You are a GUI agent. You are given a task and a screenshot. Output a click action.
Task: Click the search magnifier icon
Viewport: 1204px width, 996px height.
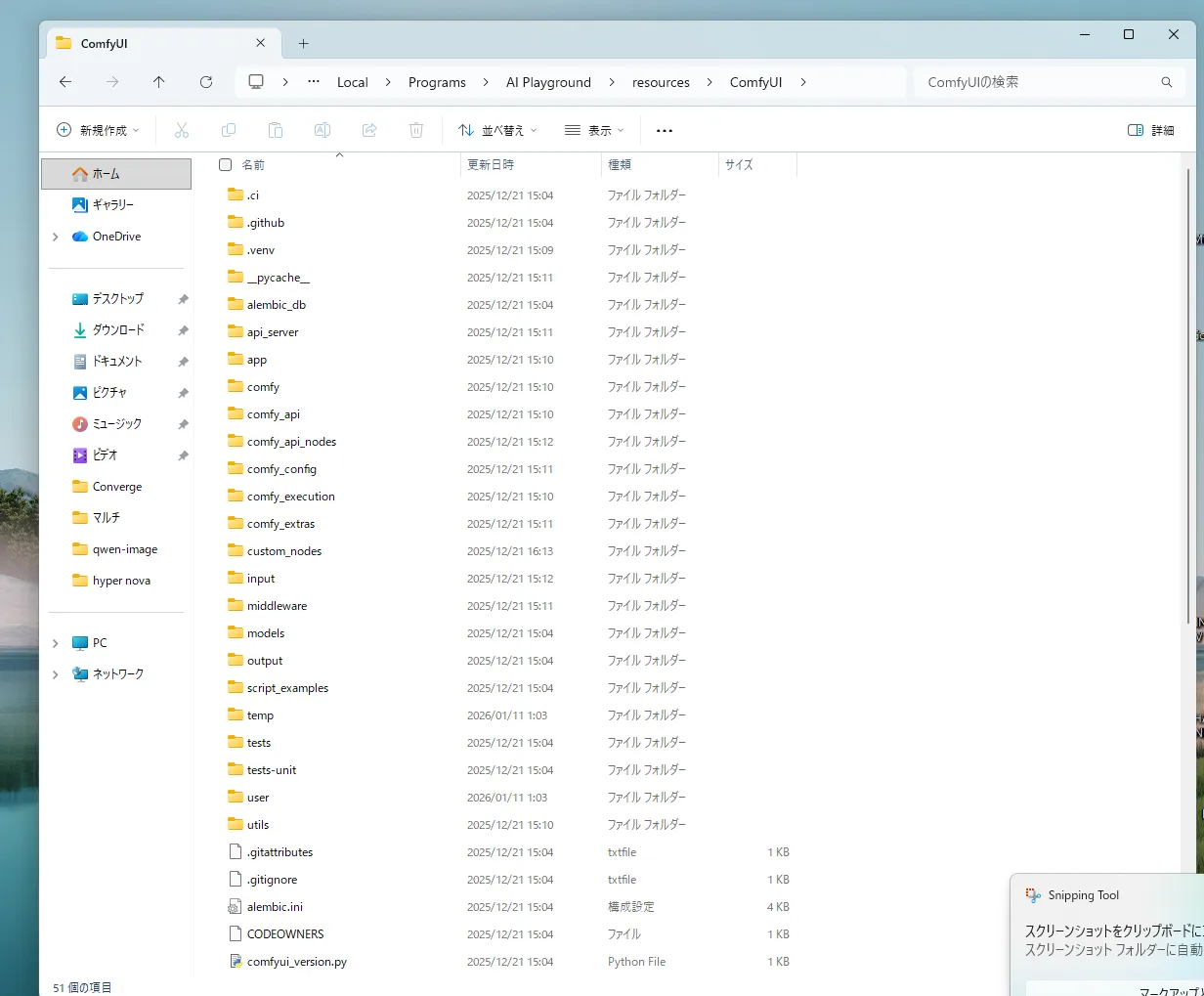pyautogui.click(x=1166, y=82)
